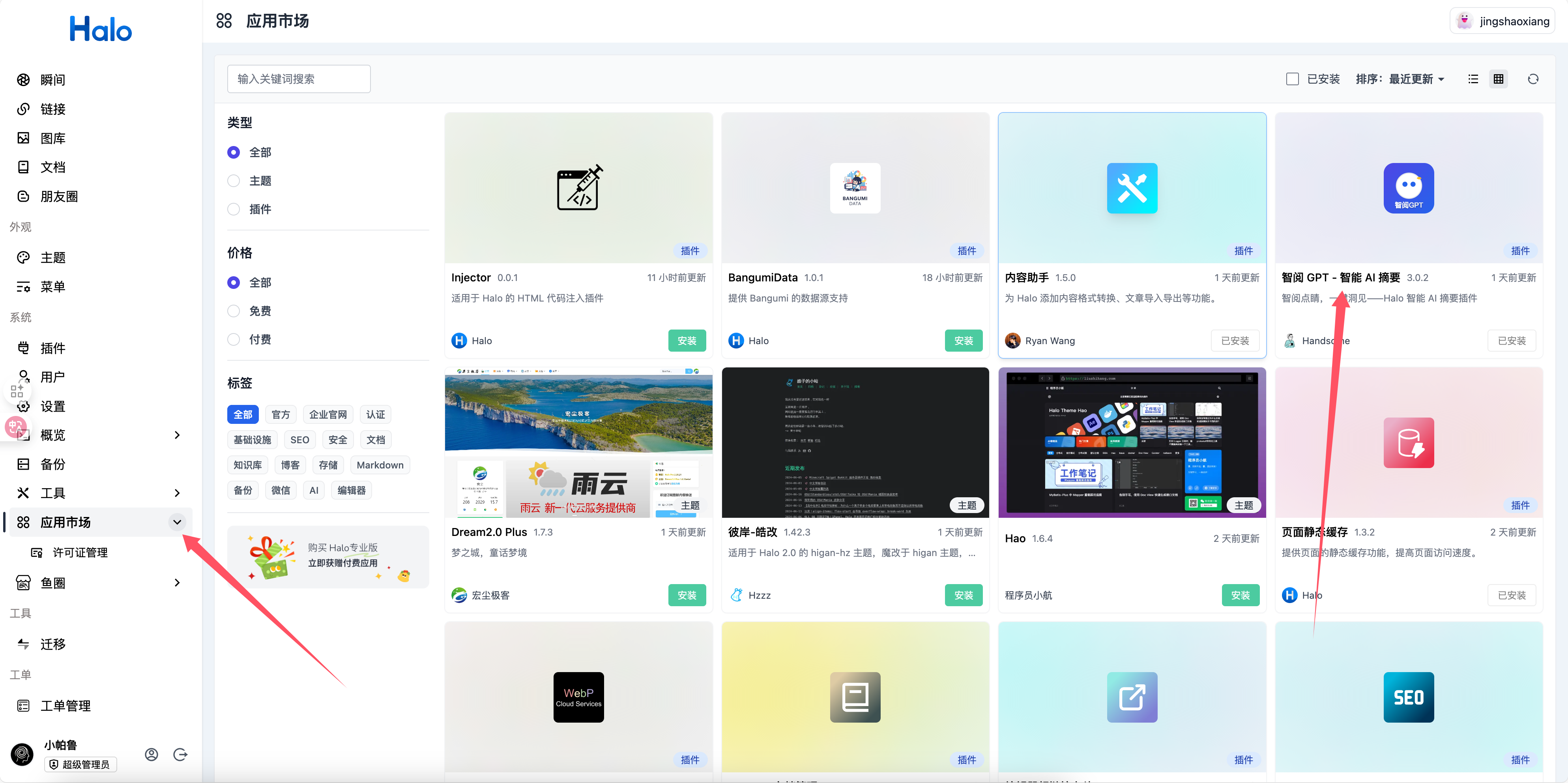
Task: Switch to grid view icon
Action: point(1499,79)
